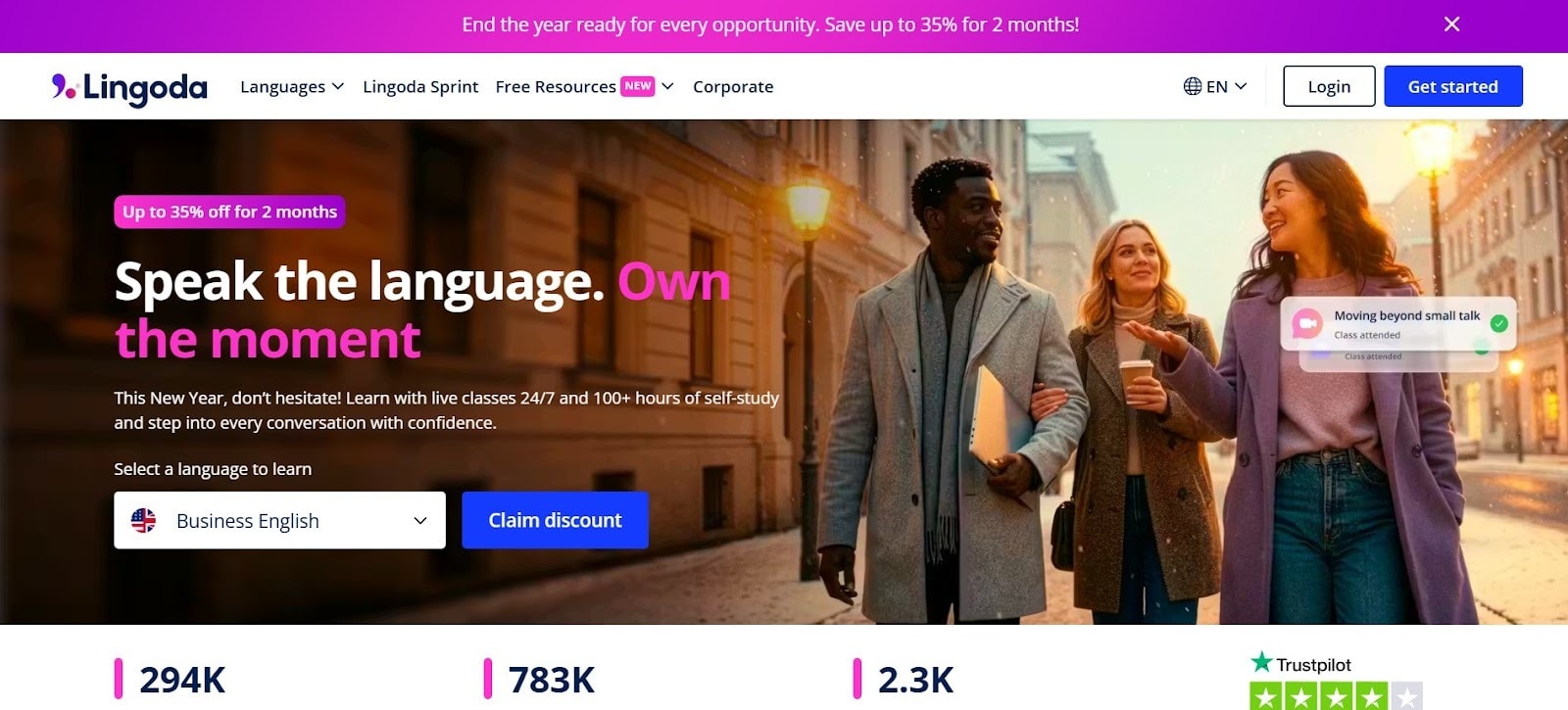Click the green checkmark on class card
This screenshot has height=710, width=1568.
click(1498, 323)
